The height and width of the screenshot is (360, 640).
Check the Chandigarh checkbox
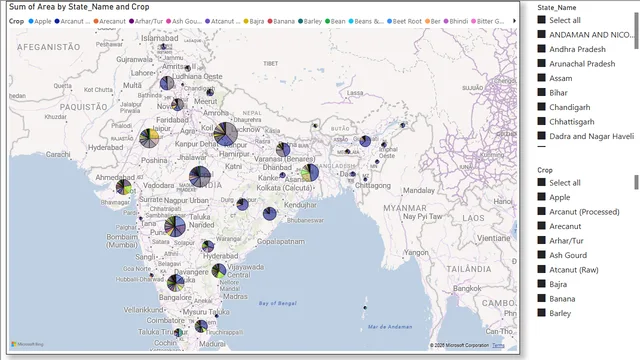point(542,107)
